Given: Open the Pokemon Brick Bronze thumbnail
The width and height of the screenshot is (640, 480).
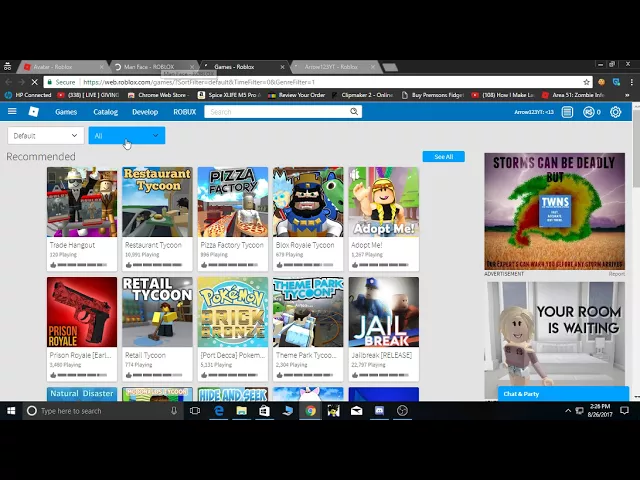Looking at the screenshot, I should coord(233,312).
